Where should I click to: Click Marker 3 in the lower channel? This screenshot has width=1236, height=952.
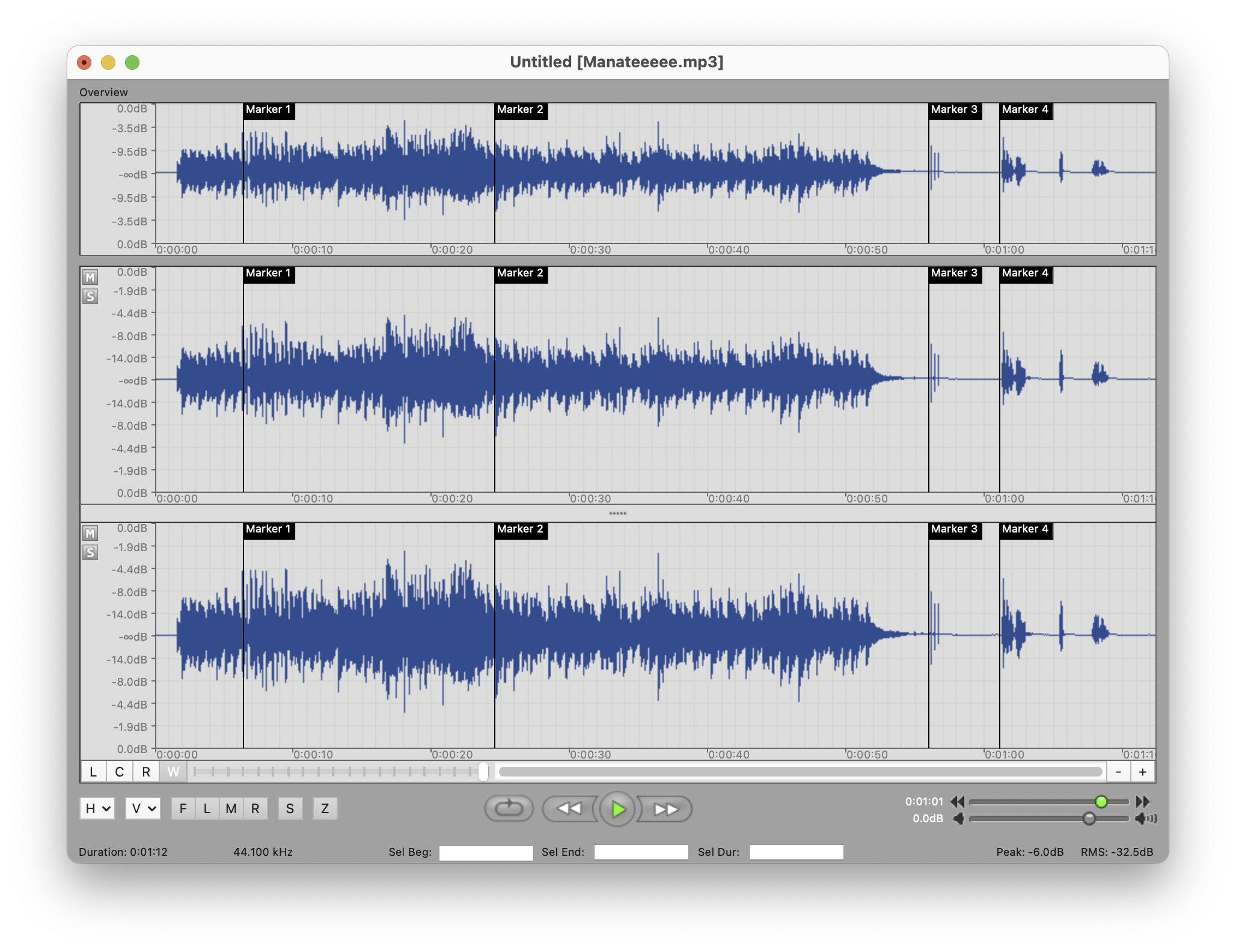(x=955, y=529)
